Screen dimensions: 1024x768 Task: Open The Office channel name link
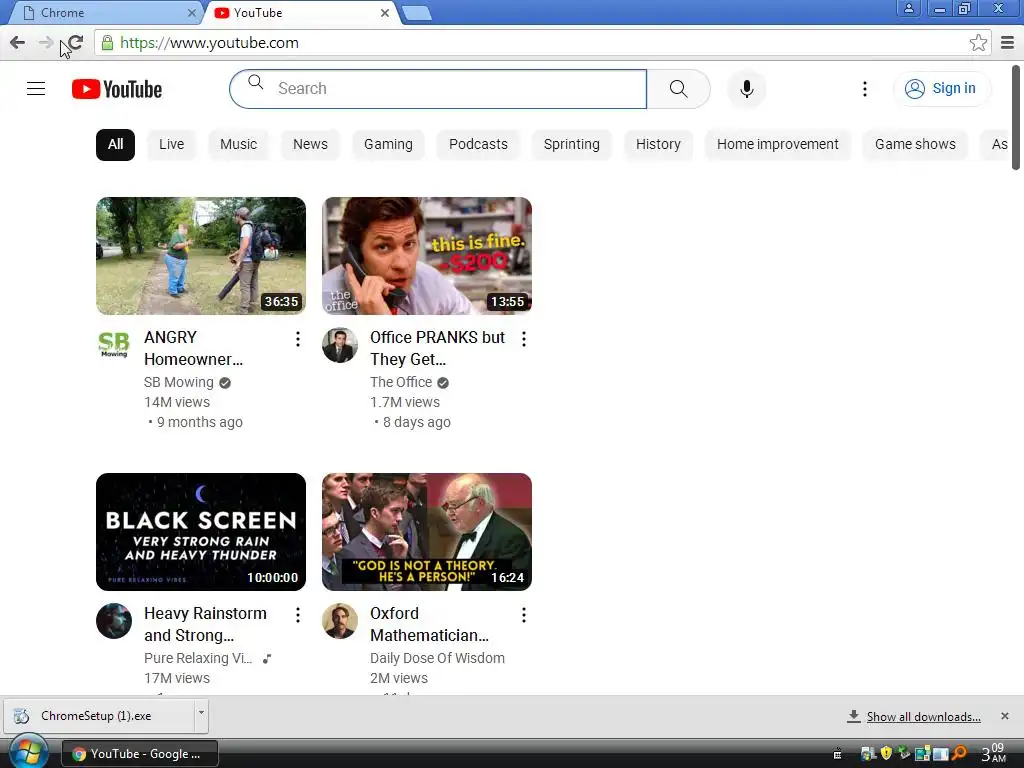(x=401, y=383)
